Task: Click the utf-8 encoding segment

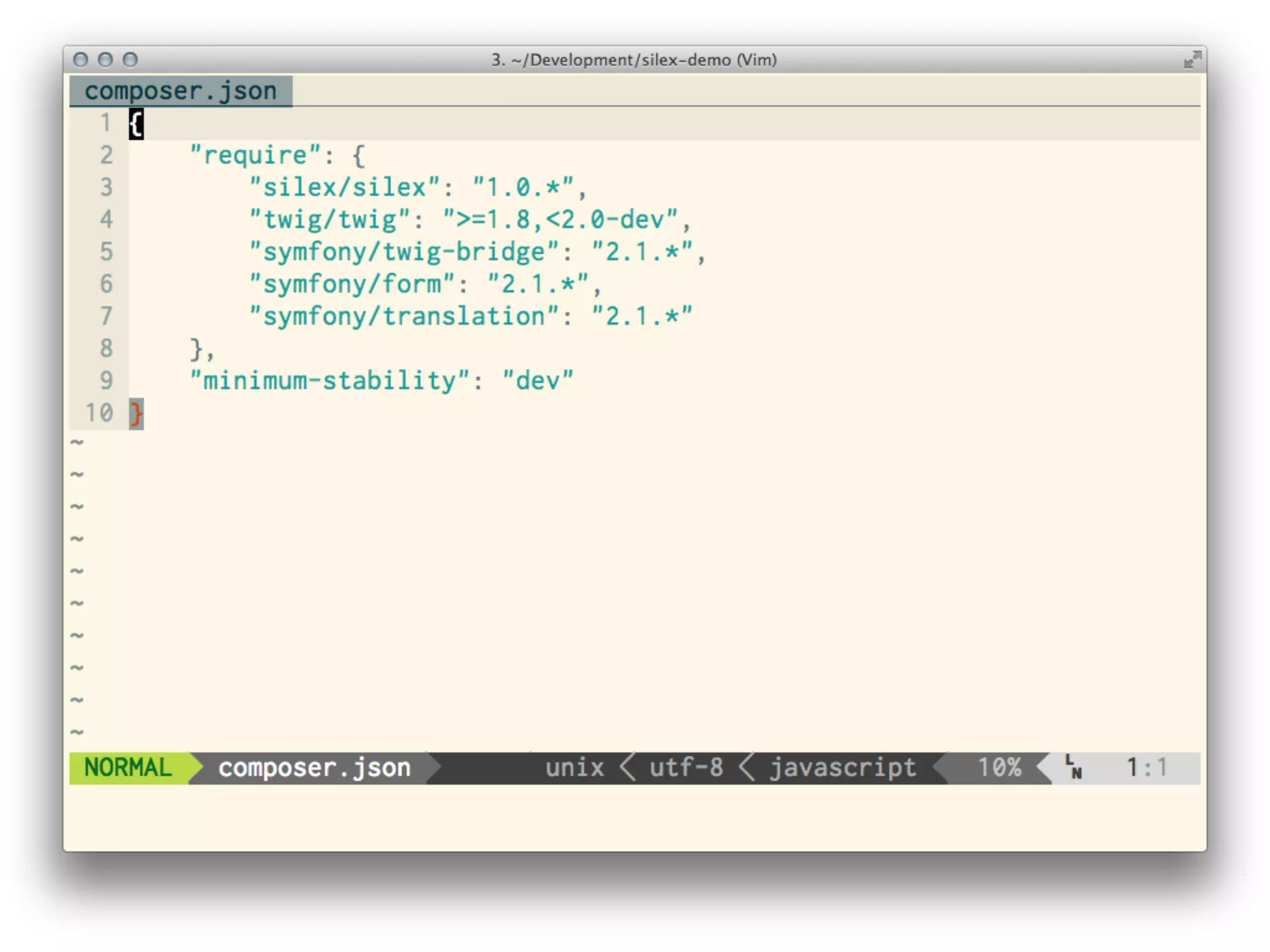Action: click(686, 767)
